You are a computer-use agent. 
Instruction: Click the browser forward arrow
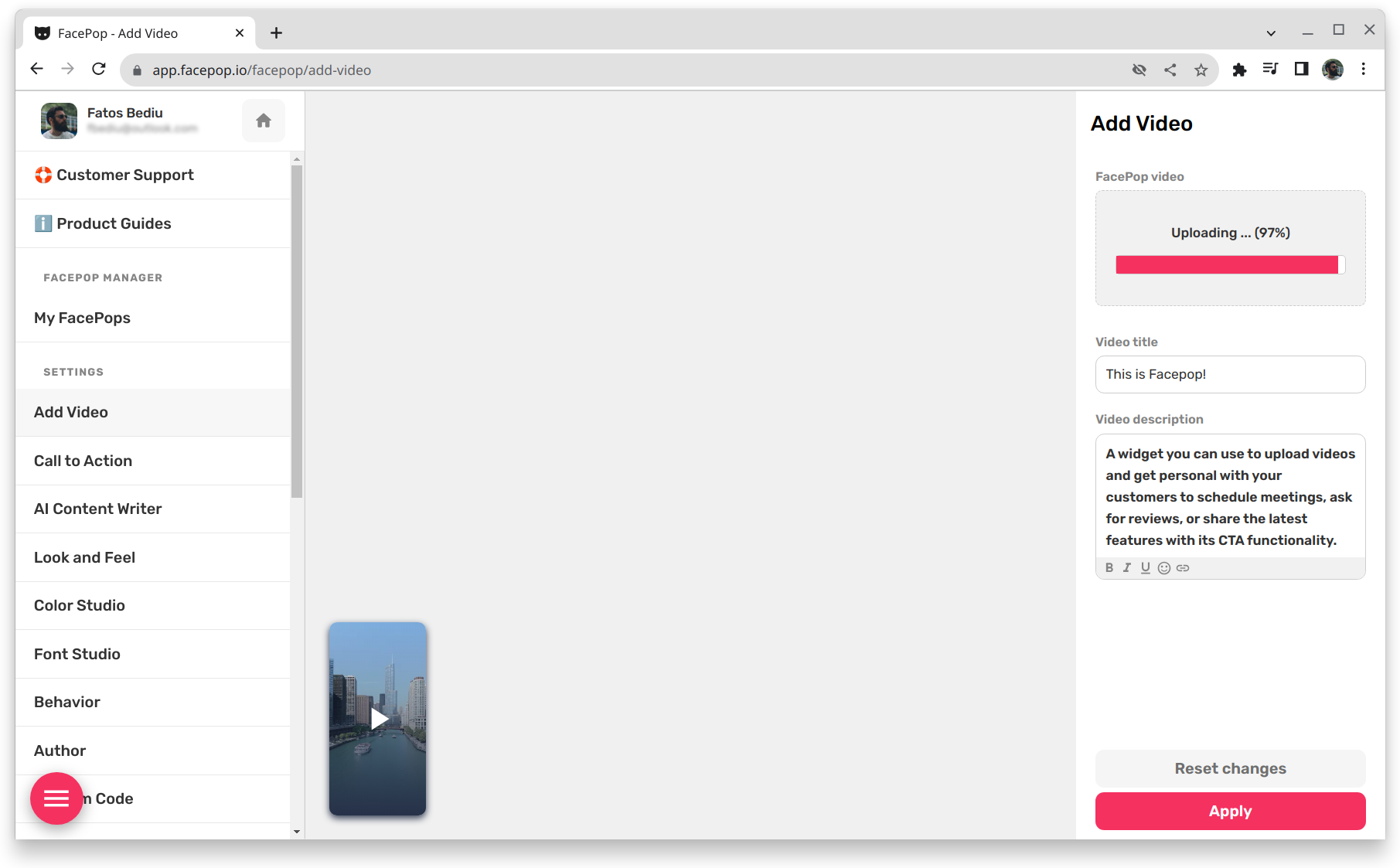point(67,70)
